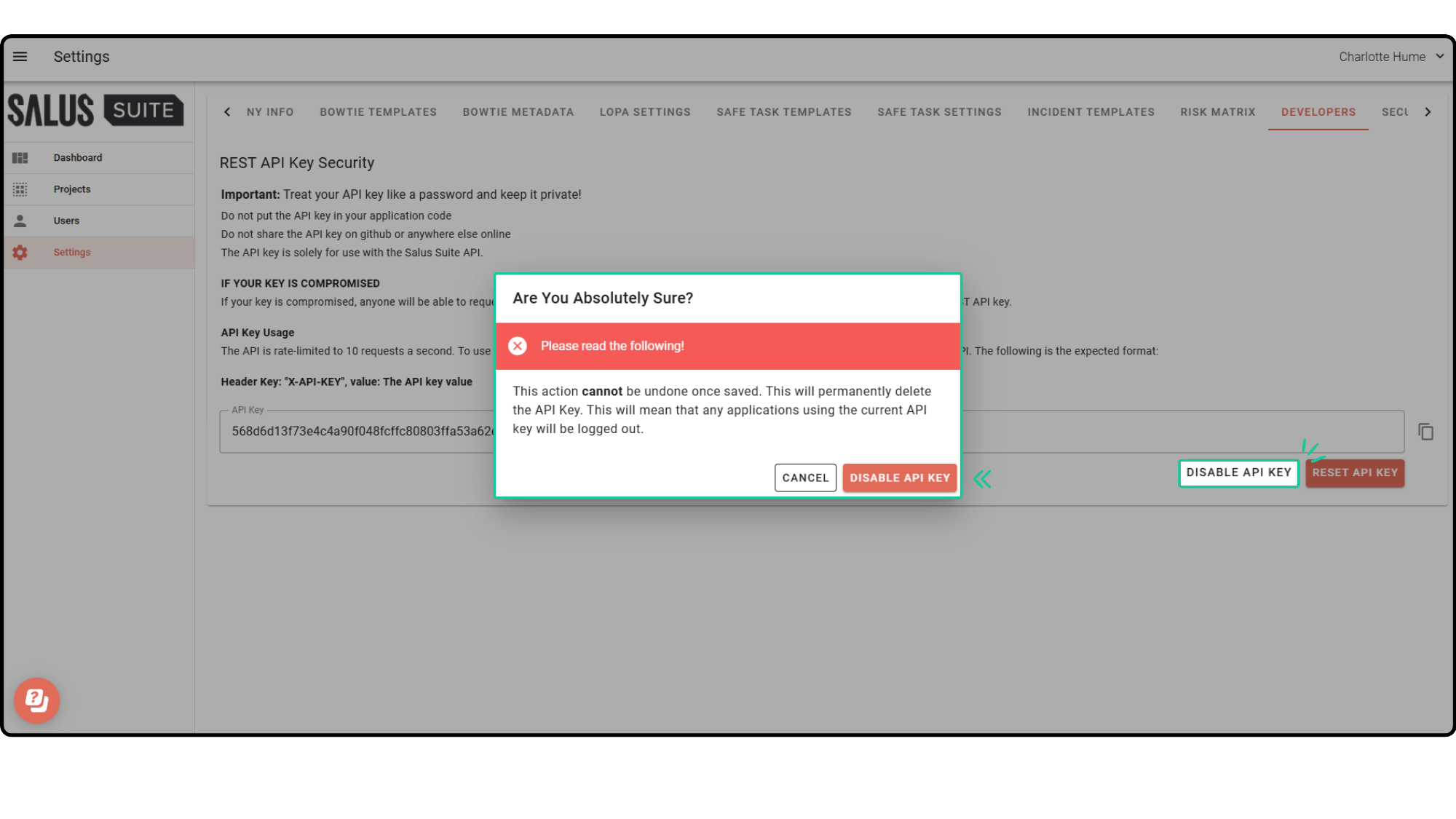Image resolution: width=1456 pixels, height=819 pixels.
Task: Dismiss the red warning banner X
Action: click(518, 346)
